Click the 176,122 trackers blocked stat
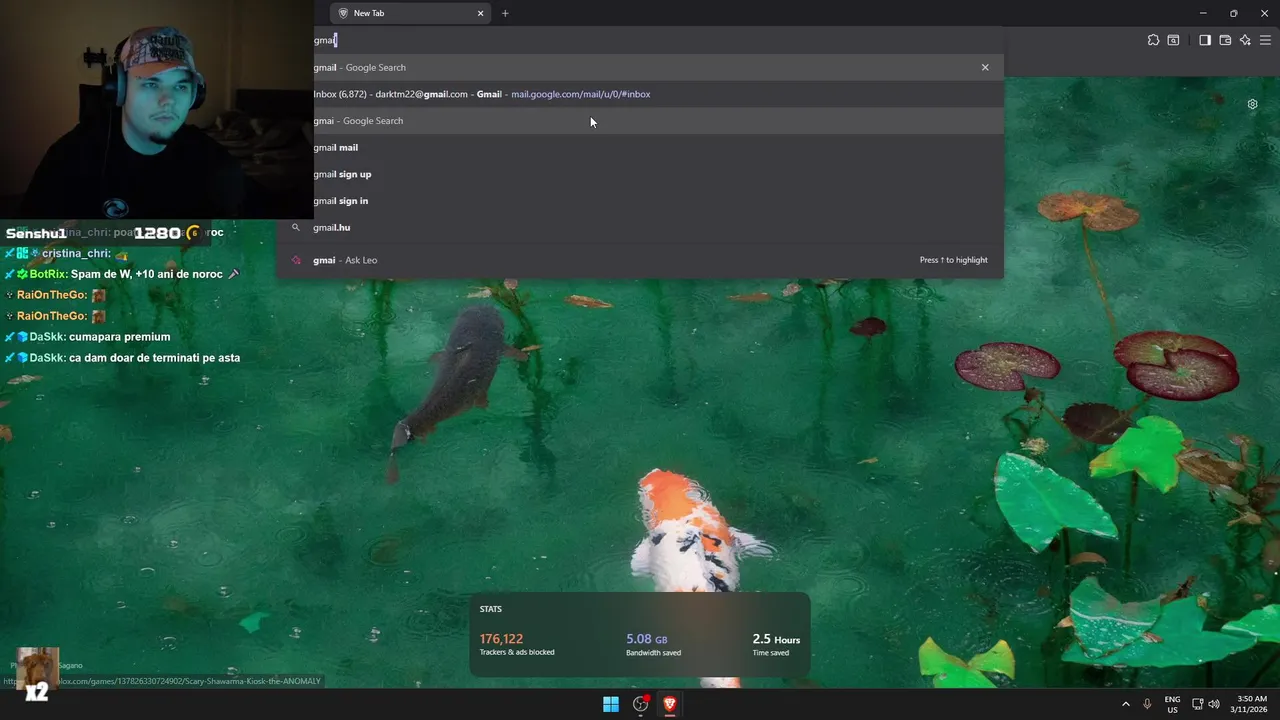This screenshot has height=720, width=1280. click(517, 644)
